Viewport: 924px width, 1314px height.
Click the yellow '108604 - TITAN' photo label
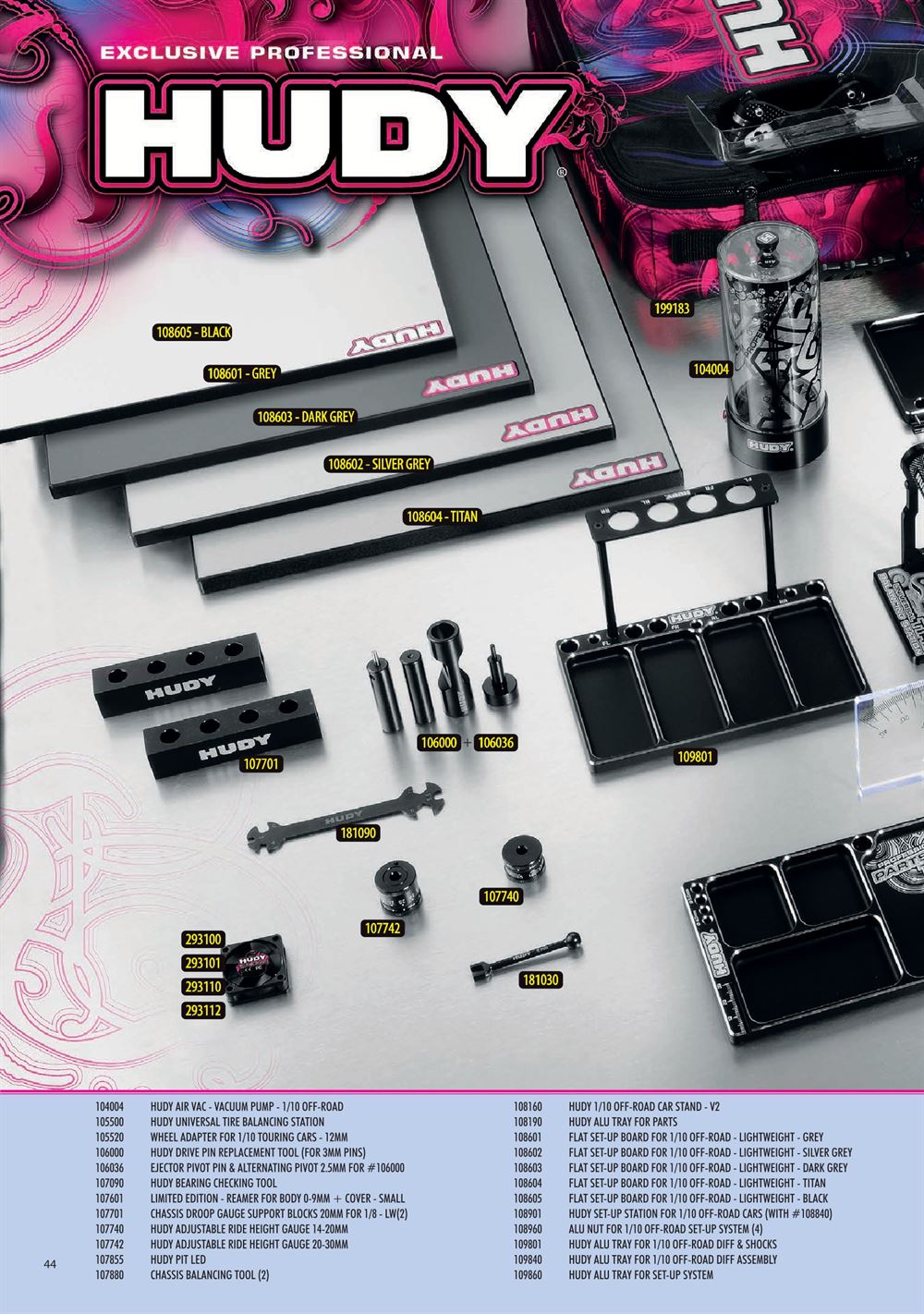[x=442, y=517]
